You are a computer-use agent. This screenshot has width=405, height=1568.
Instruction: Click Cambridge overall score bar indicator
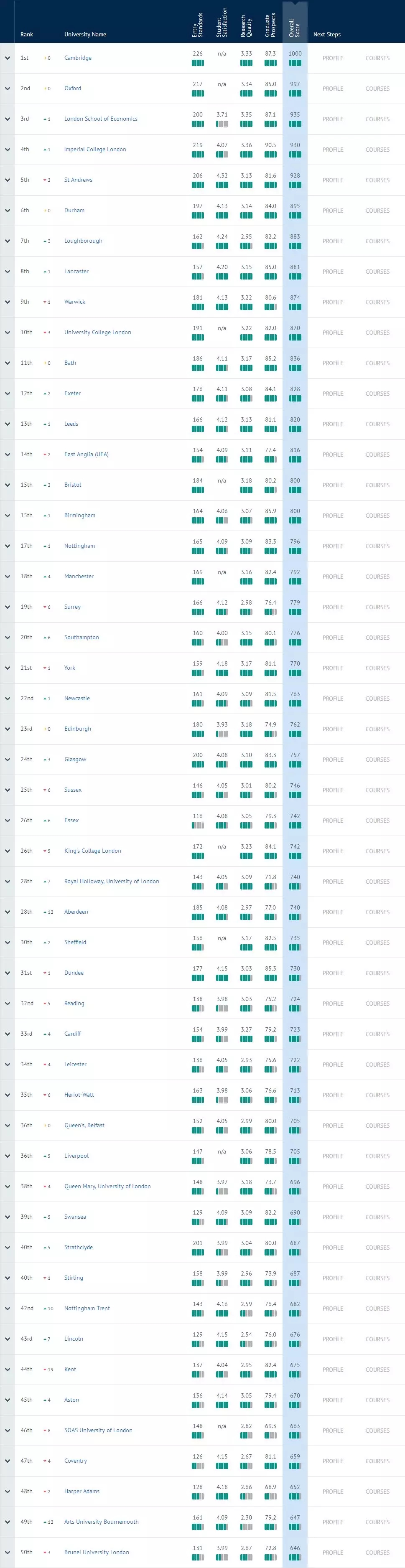[295, 64]
